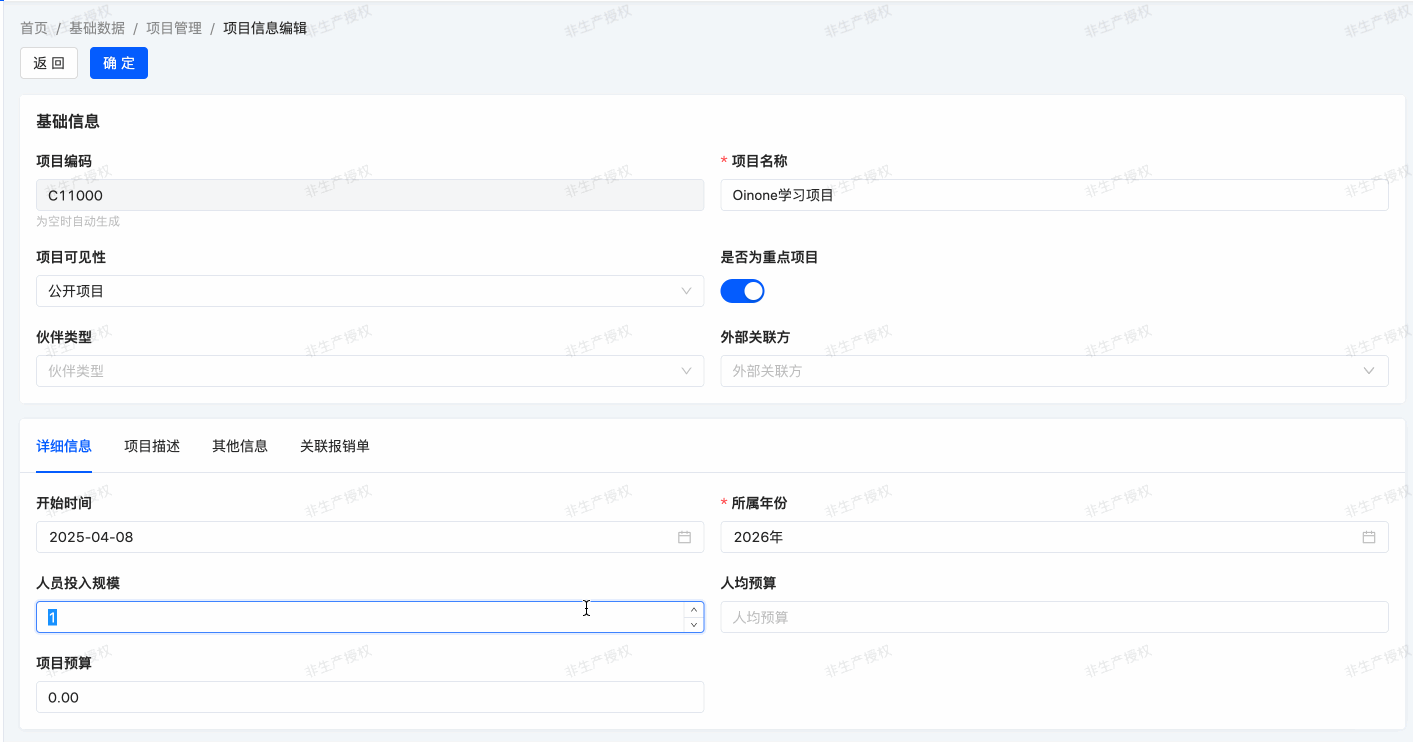The image size is (1413, 742).
Task: Open the 外部关联方 dropdown
Action: pyautogui.click(x=1053, y=371)
